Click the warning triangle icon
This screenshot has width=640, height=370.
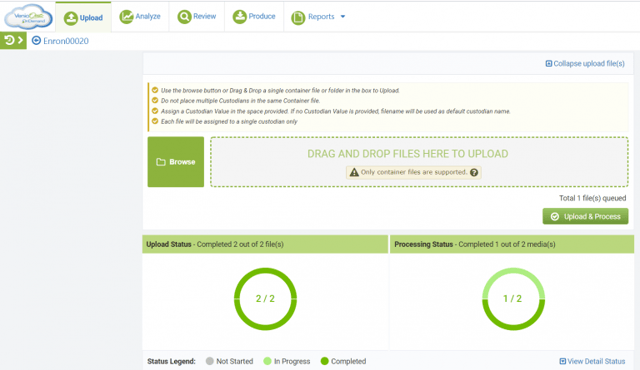tap(354, 172)
